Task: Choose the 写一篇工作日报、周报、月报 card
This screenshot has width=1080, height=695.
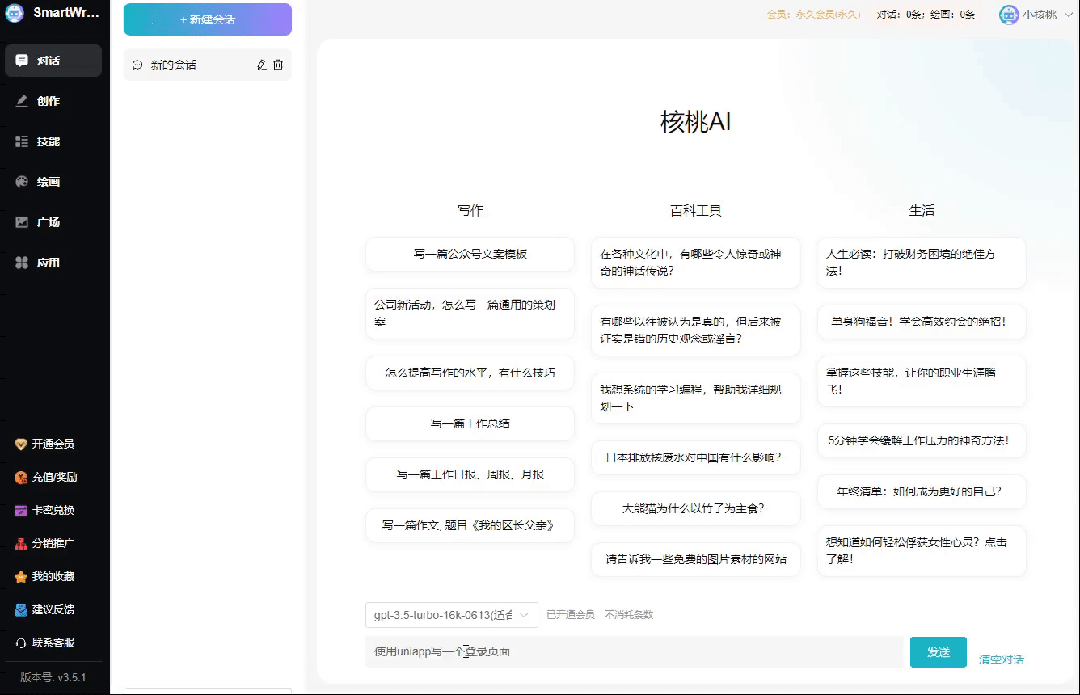Action: click(x=470, y=475)
